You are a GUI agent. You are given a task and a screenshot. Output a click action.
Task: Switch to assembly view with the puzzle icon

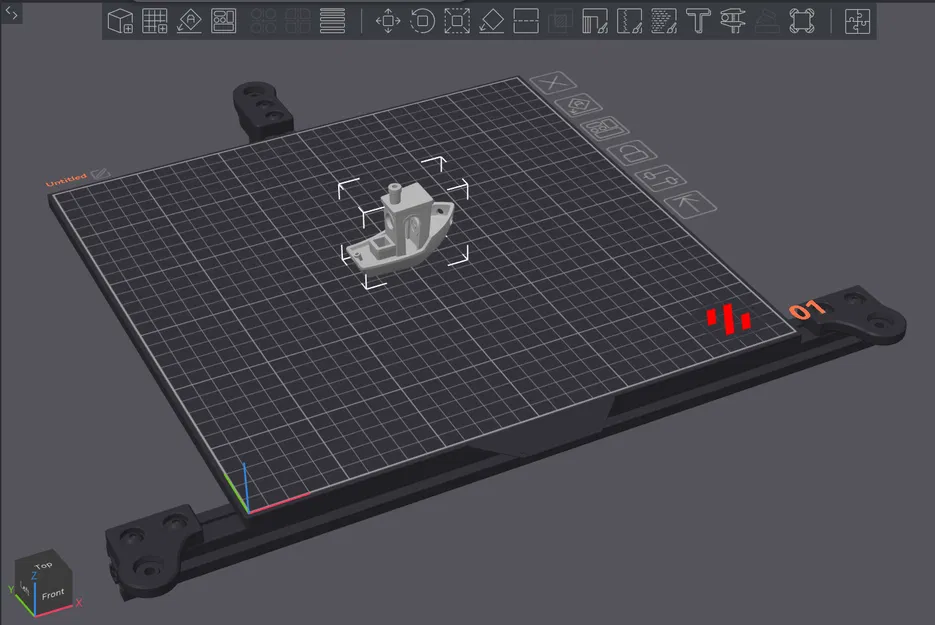coord(858,20)
